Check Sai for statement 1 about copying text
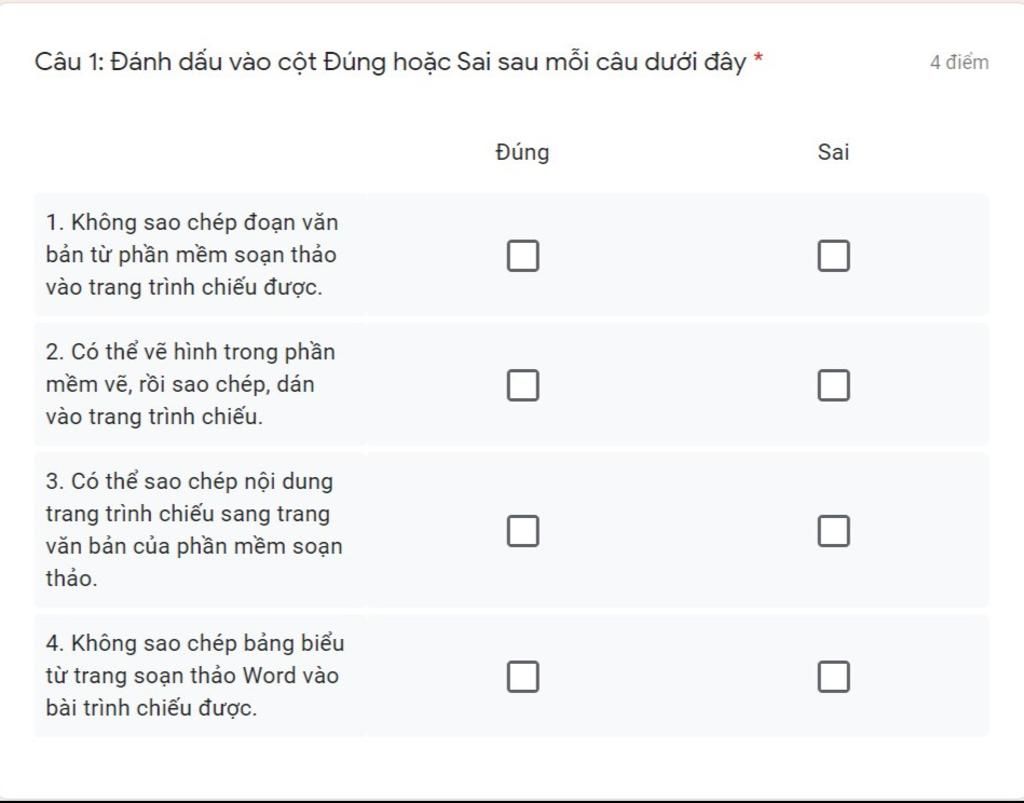The width and height of the screenshot is (1024, 803). click(833, 256)
